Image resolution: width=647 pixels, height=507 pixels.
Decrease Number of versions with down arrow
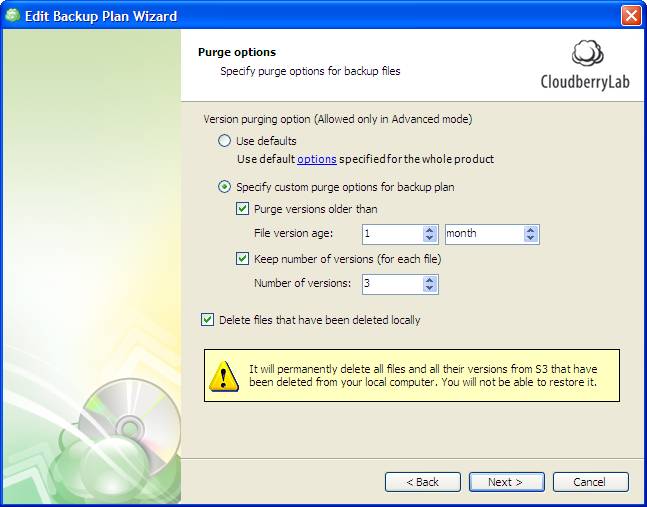(x=430, y=288)
